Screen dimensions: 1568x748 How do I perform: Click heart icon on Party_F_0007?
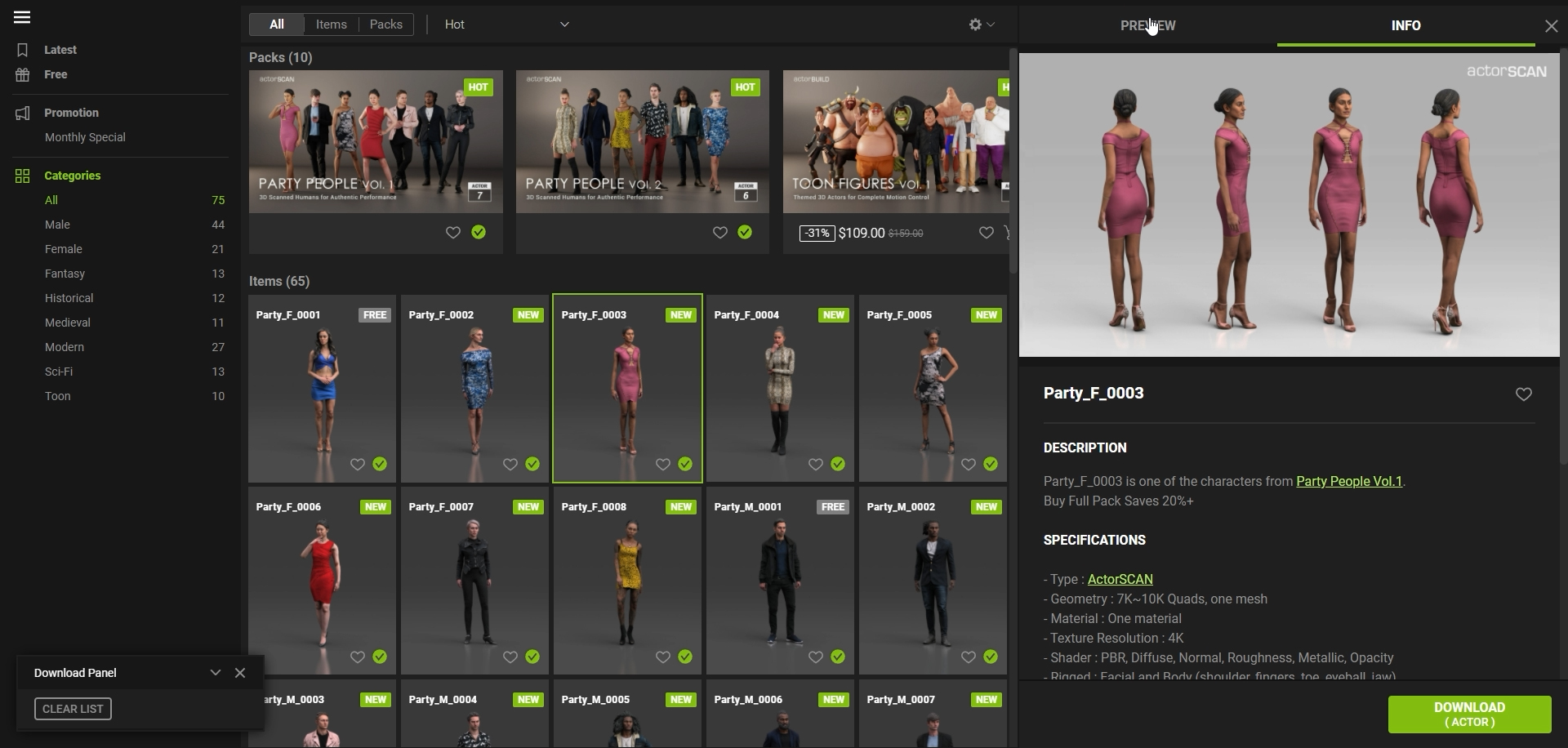510,657
